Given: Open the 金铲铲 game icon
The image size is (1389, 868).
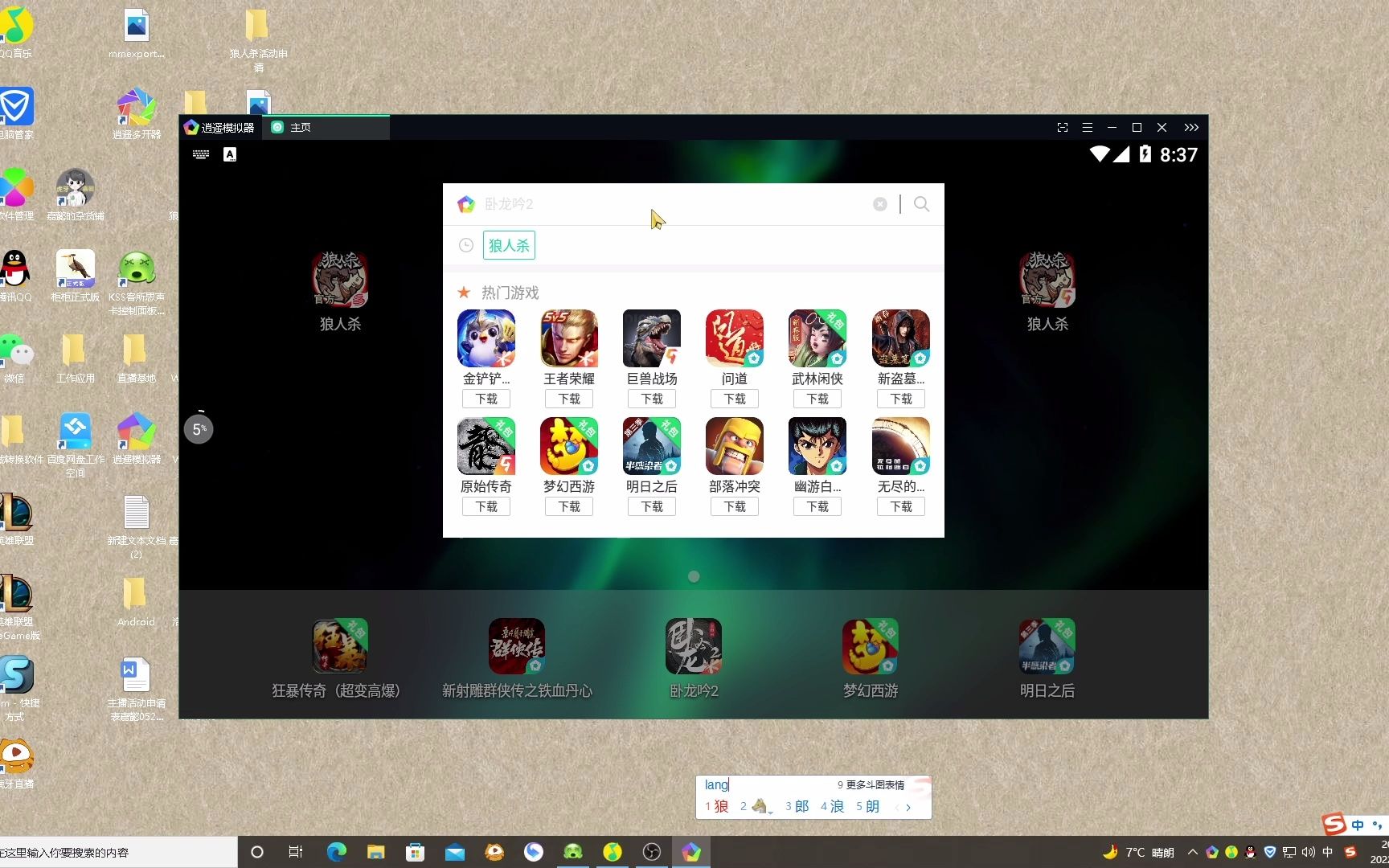Looking at the screenshot, I should point(486,338).
